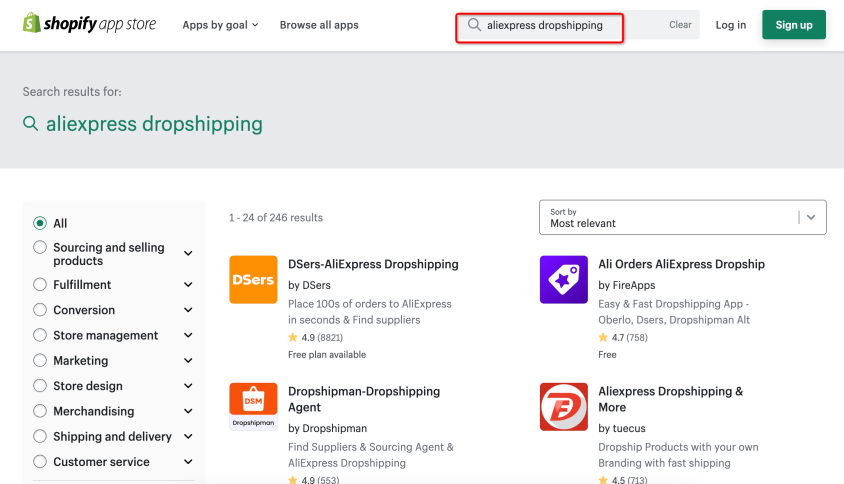Viewport: 844px width, 484px height.
Task: Click the green search icon beside results heading
Action: 30,123
